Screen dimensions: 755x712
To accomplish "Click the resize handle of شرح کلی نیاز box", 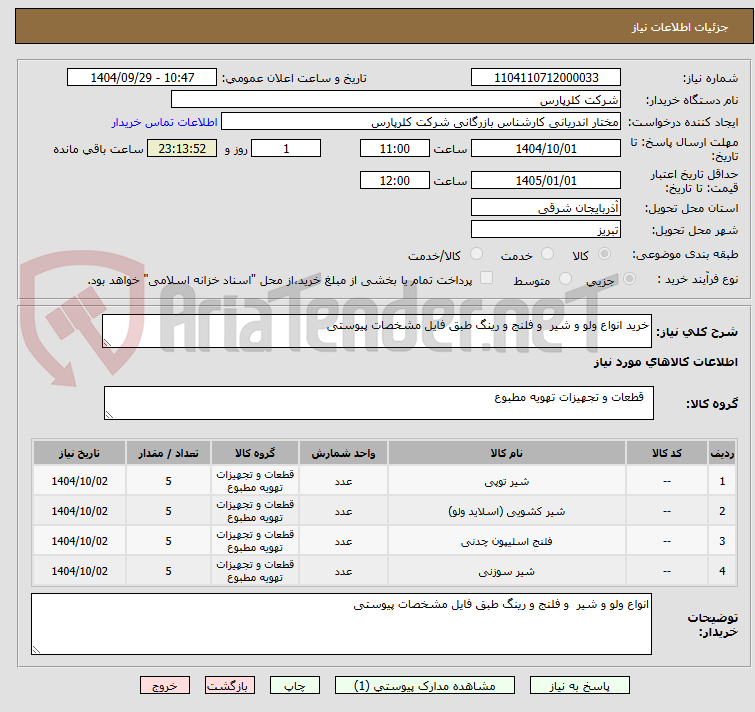I will [107, 343].
